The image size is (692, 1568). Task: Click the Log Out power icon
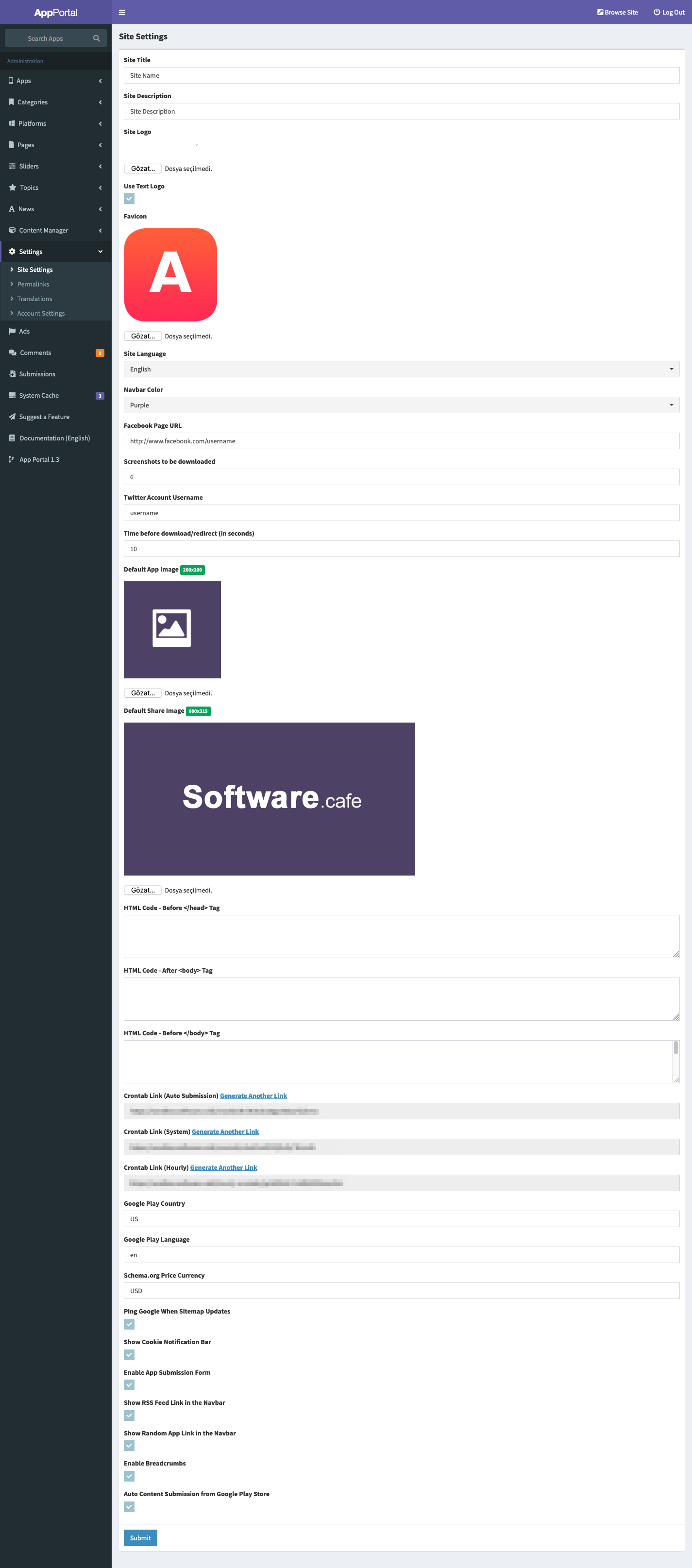tap(656, 12)
